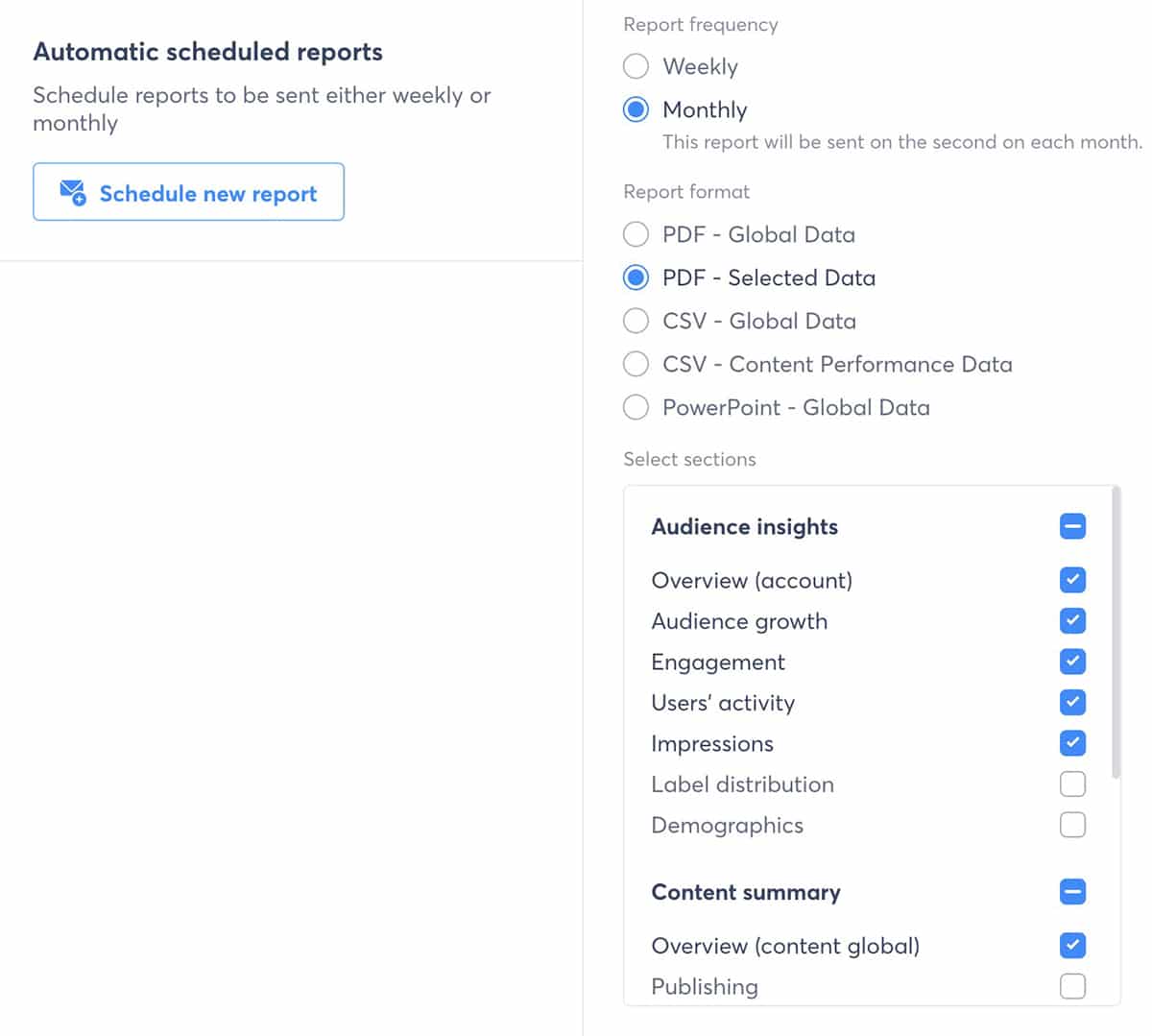Deselect the Impressions checkbox
This screenshot has width=1152, height=1036.
pos(1072,743)
